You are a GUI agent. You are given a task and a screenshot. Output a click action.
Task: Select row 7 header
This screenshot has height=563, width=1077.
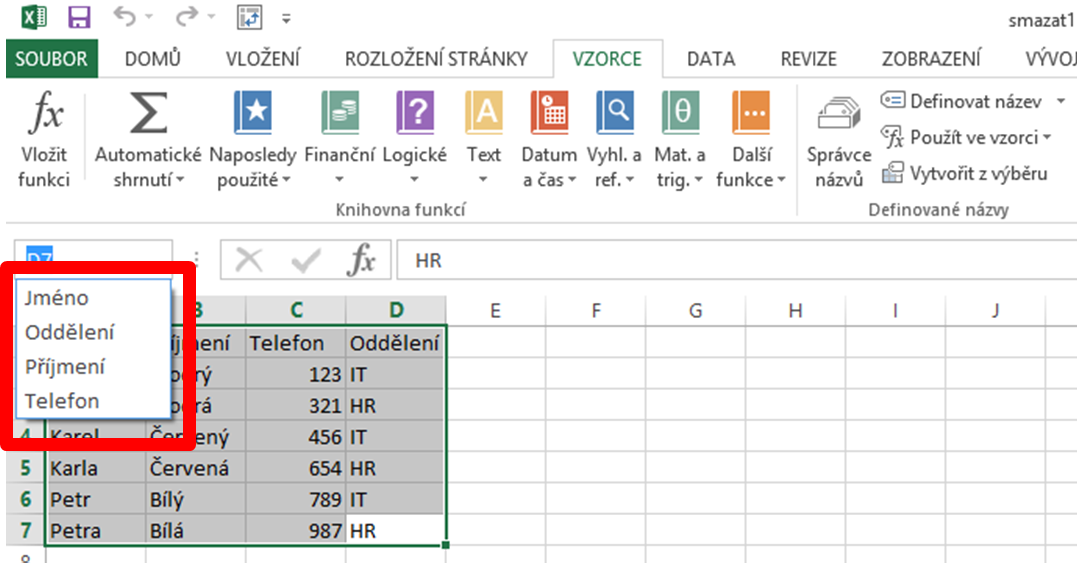(x=25, y=531)
